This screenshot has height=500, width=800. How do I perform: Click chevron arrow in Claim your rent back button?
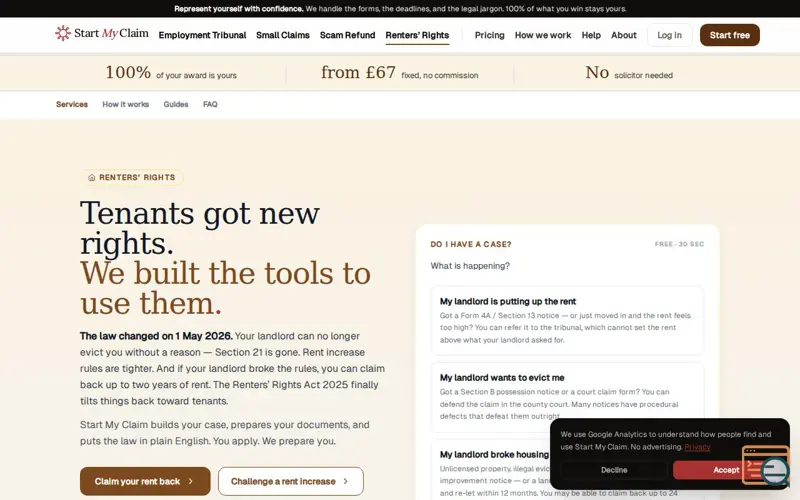point(191,481)
